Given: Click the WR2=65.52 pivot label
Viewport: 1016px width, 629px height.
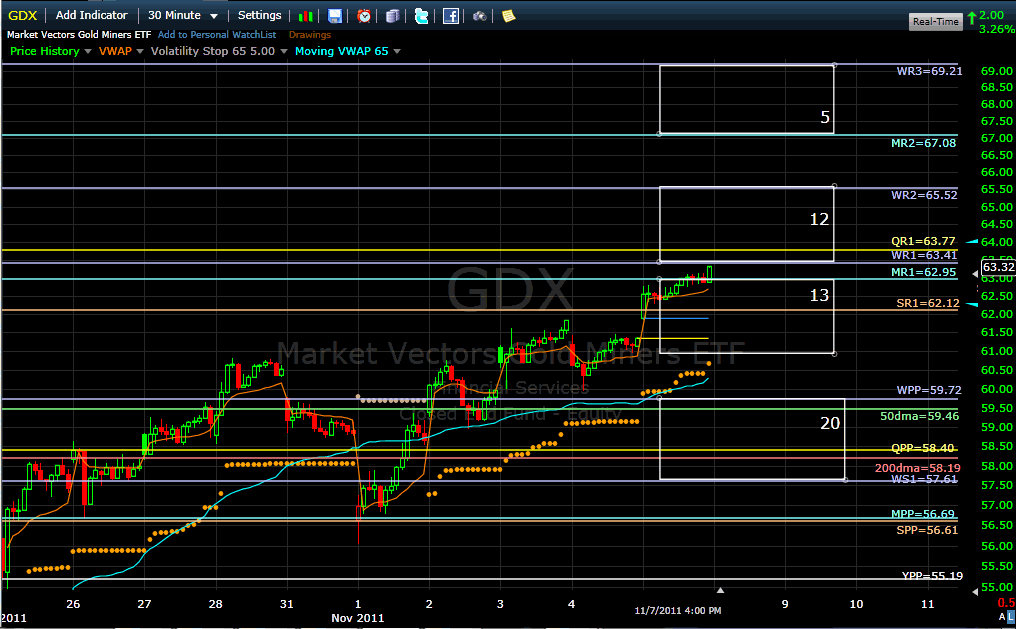Looking at the screenshot, I should (x=924, y=195).
